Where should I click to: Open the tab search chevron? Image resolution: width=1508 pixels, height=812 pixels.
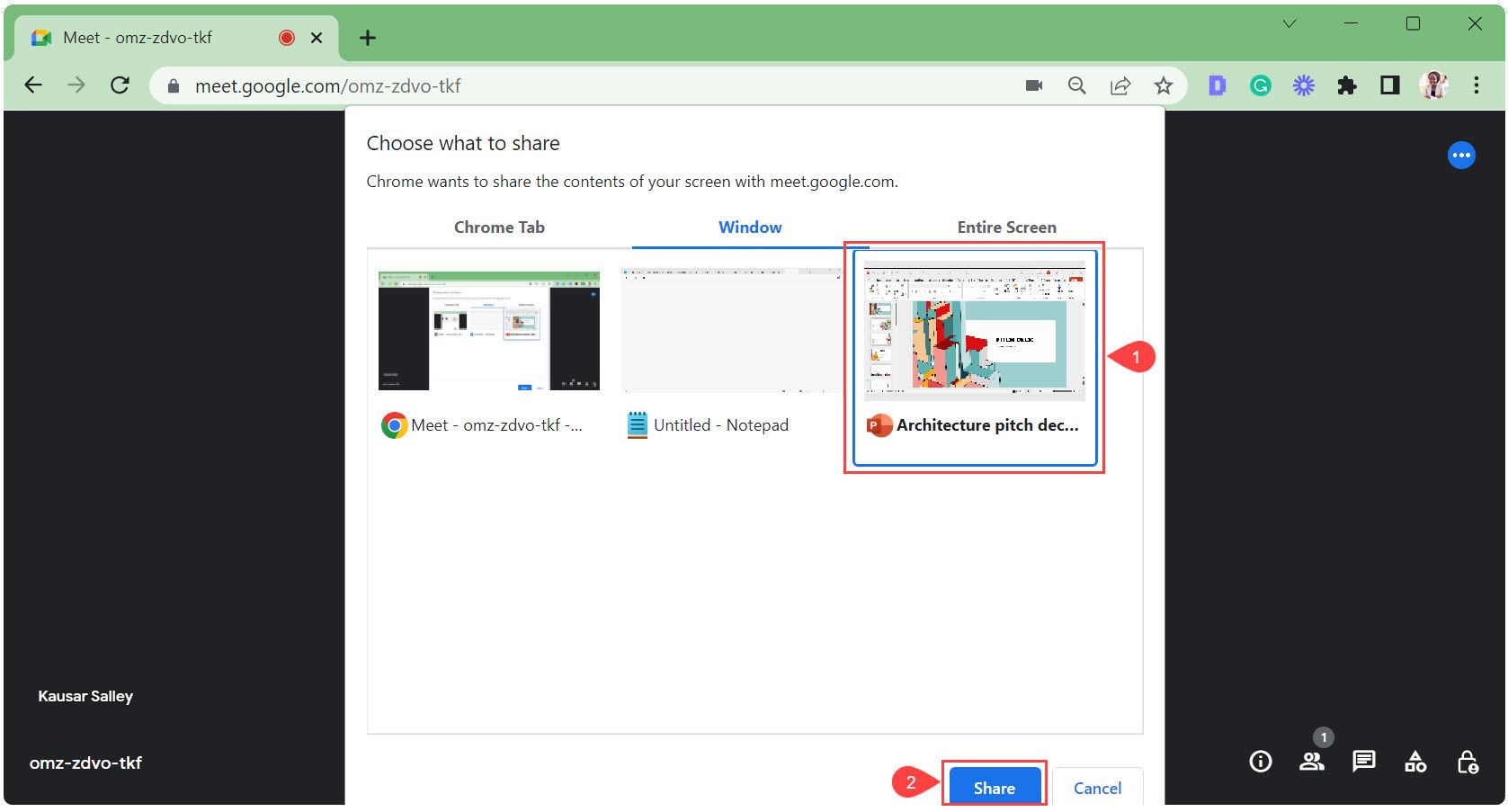[1290, 24]
